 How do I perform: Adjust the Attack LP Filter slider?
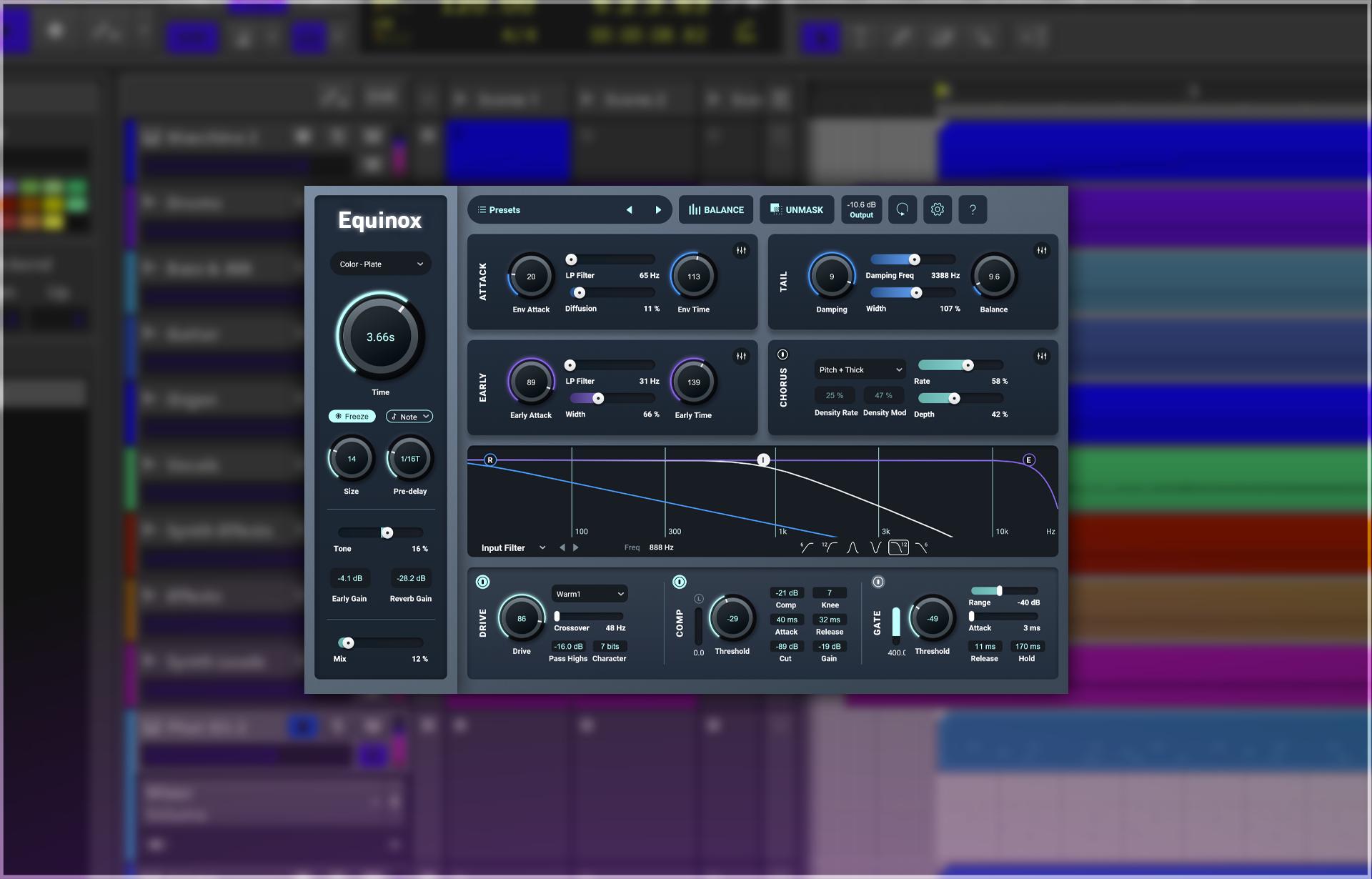click(610, 259)
